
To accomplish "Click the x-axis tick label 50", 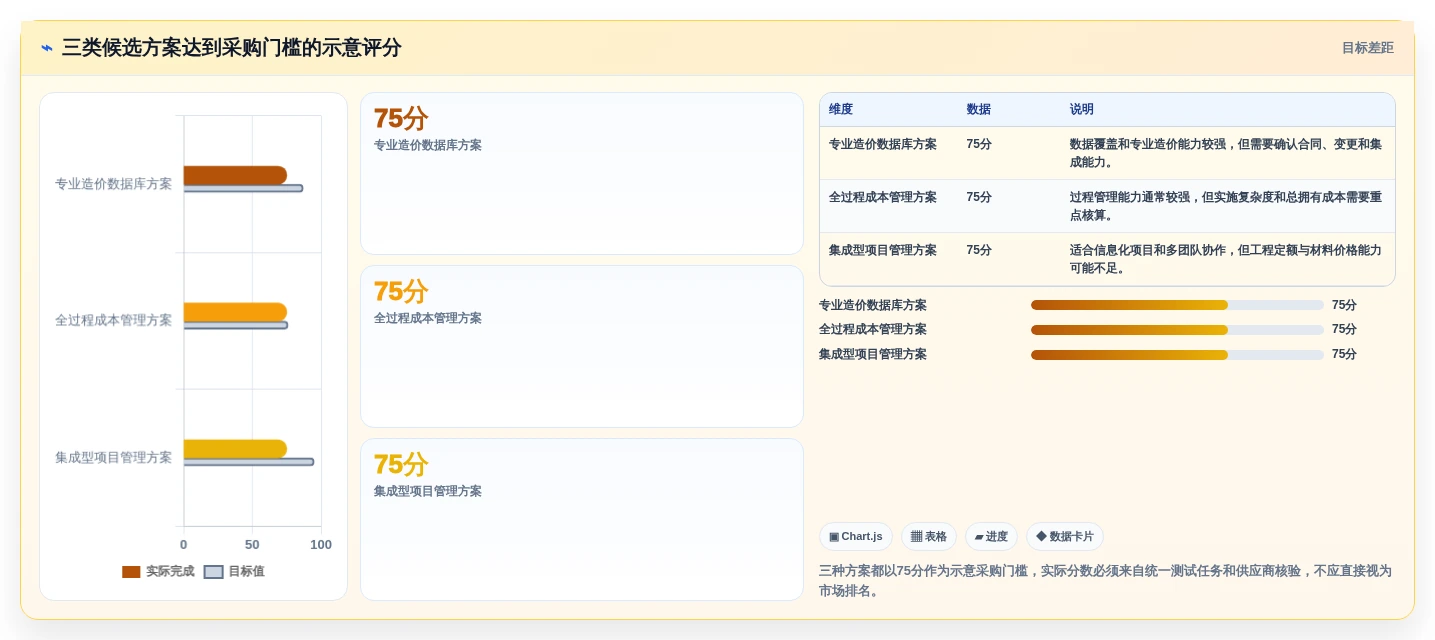I will coord(252,545).
